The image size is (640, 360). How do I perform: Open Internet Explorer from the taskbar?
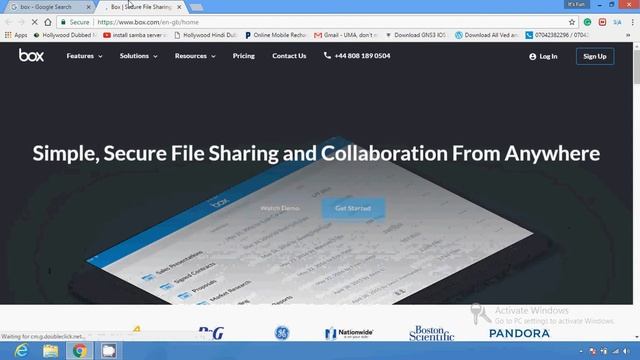(21, 351)
